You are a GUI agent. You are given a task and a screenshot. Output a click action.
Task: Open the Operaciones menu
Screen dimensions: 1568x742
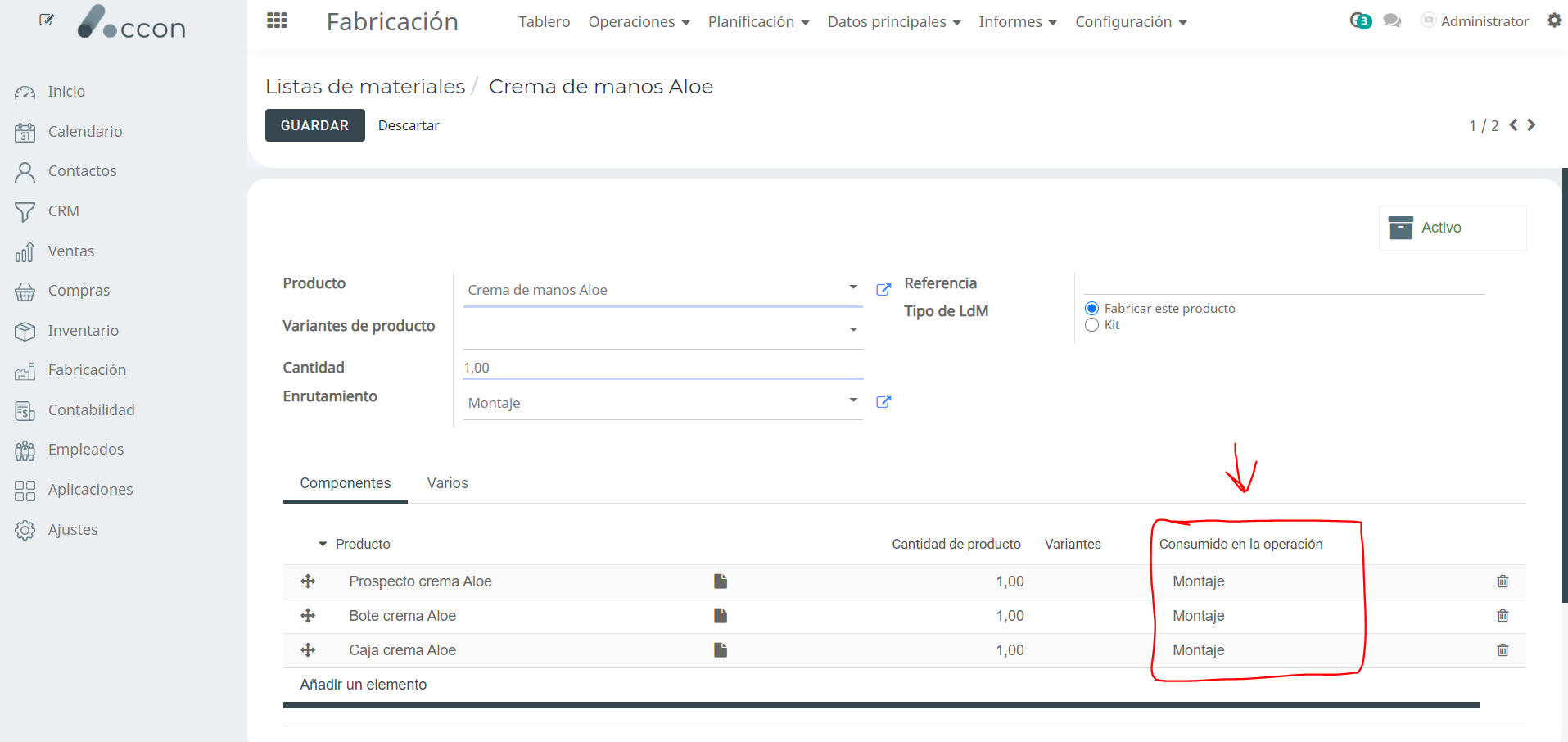point(639,22)
